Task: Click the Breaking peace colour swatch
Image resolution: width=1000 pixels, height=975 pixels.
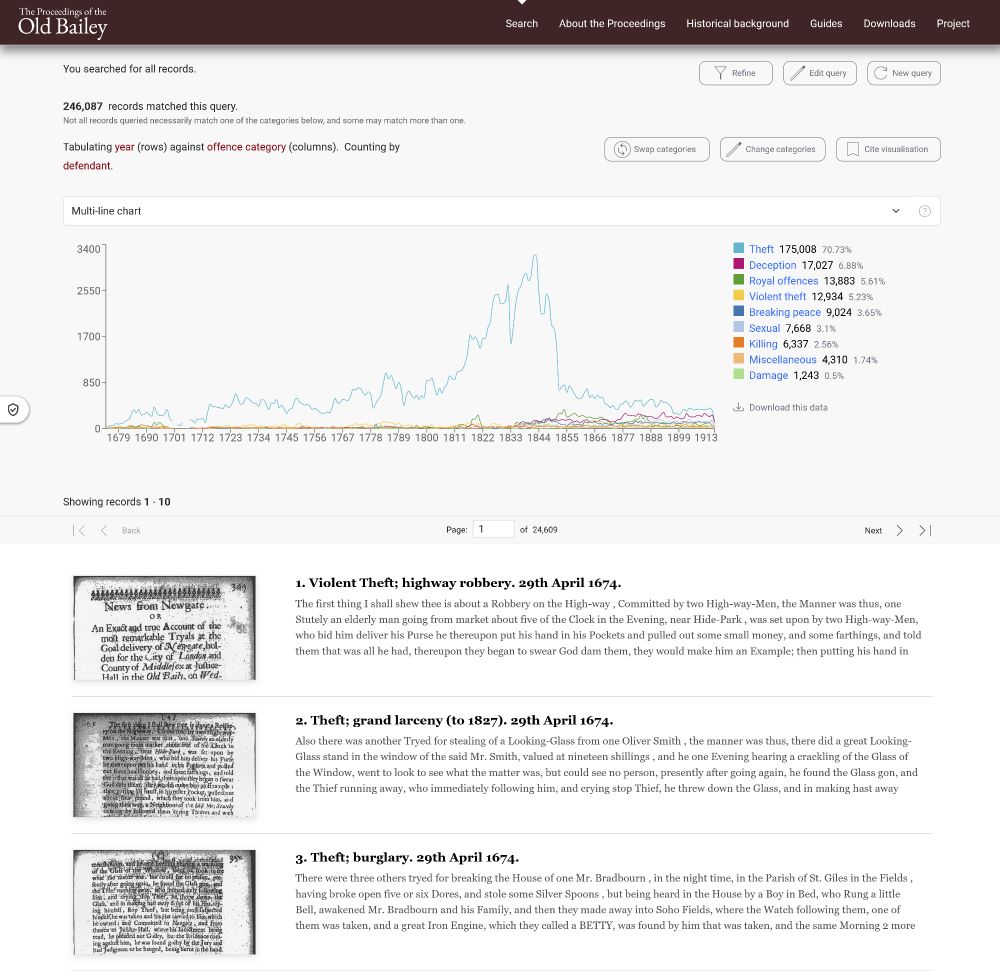Action: coord(739,311)
